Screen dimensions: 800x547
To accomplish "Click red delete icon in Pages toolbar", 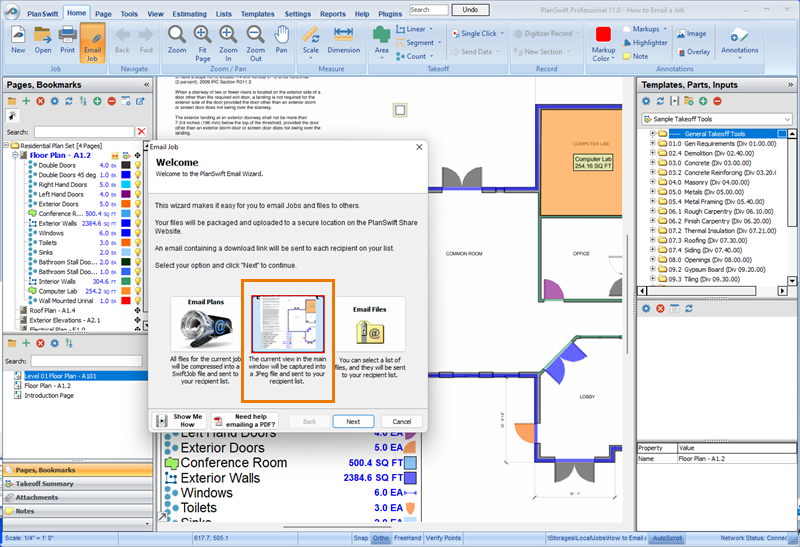I will (40, 101).
